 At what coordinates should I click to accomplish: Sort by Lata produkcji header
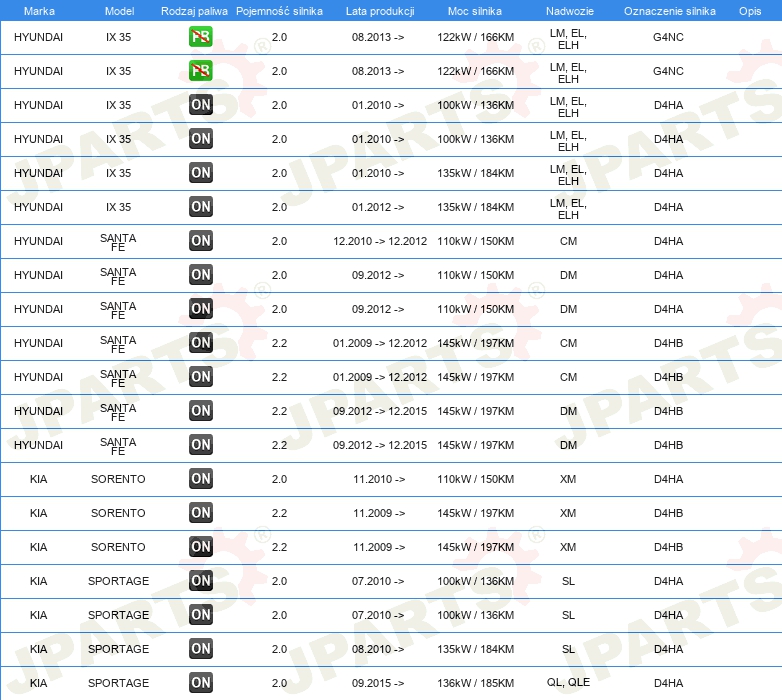379,10
